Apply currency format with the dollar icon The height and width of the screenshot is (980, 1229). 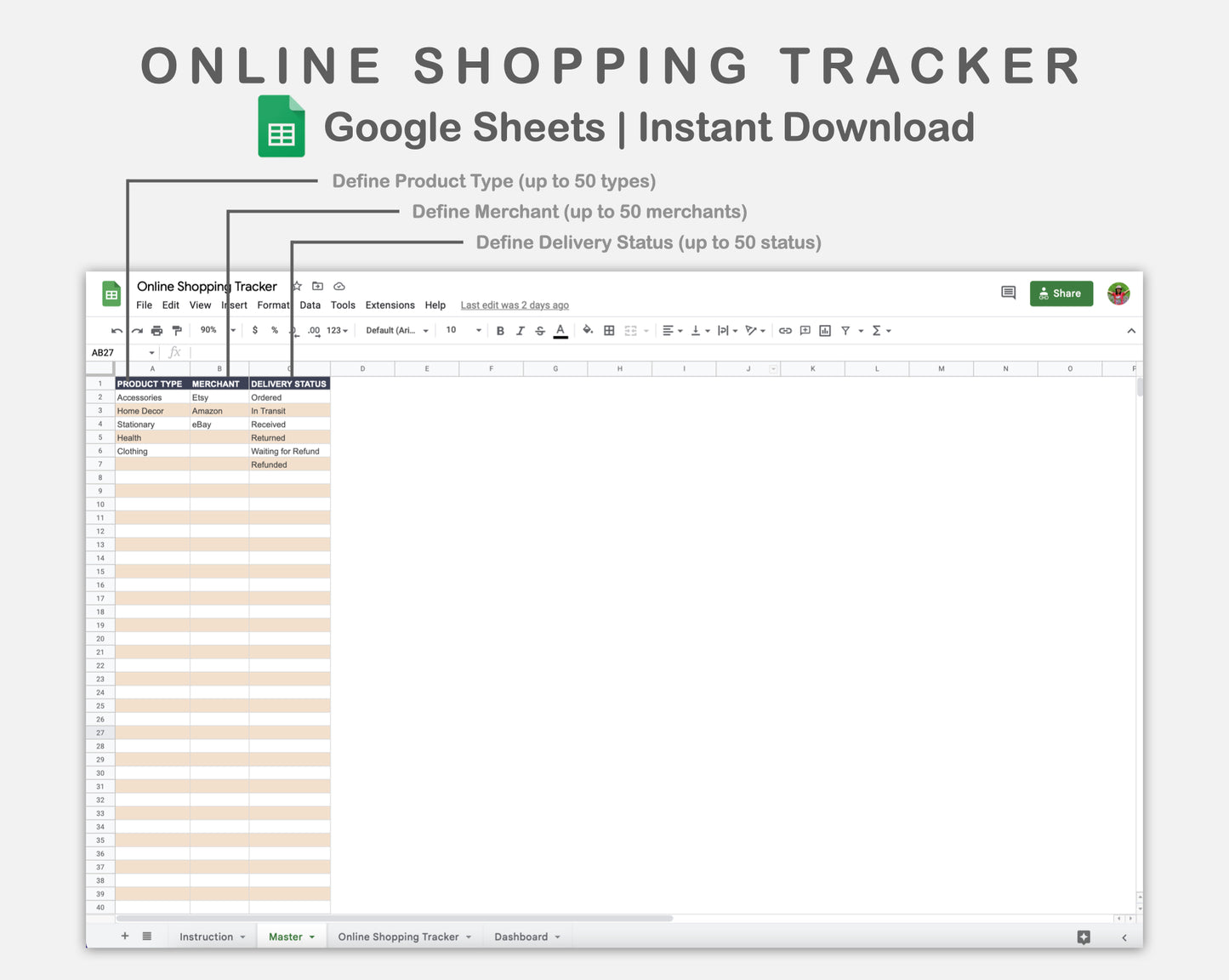(254, 331)
